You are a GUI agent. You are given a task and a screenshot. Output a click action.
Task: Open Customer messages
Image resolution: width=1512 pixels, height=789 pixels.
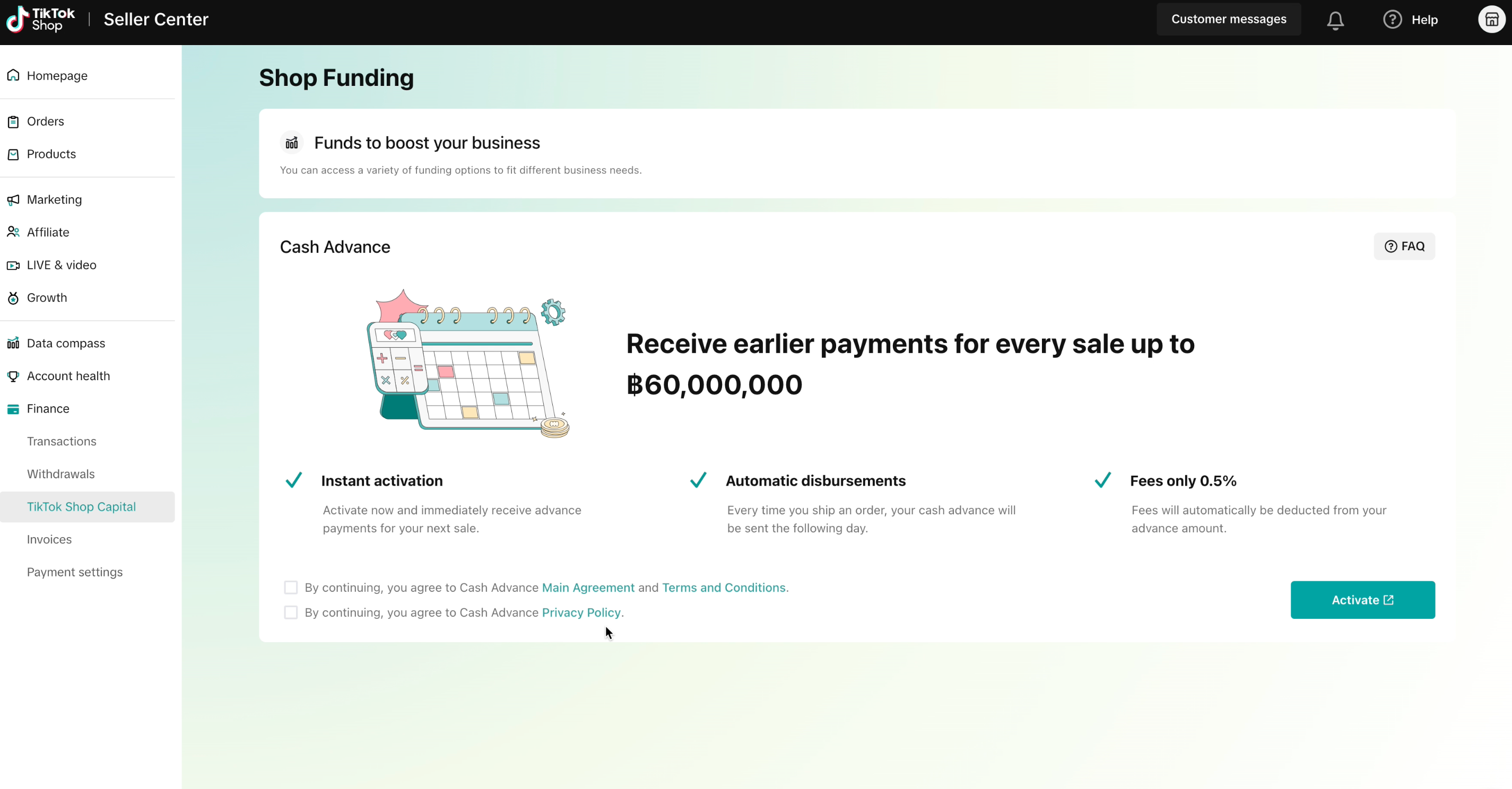1228,20
